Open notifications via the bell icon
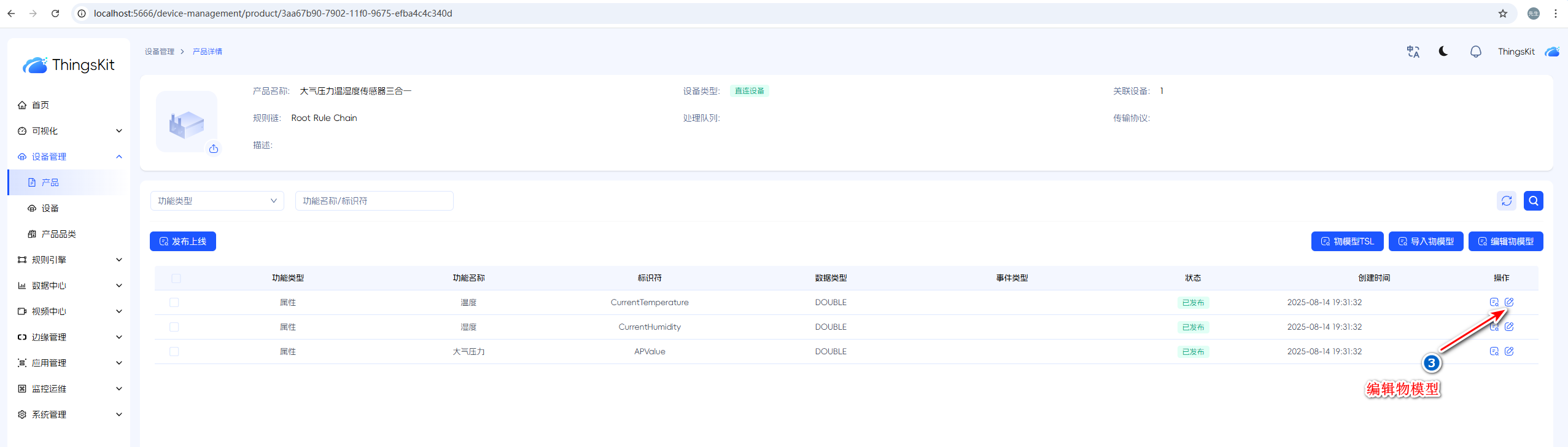1568x447 pixels. click(1475, 52)
